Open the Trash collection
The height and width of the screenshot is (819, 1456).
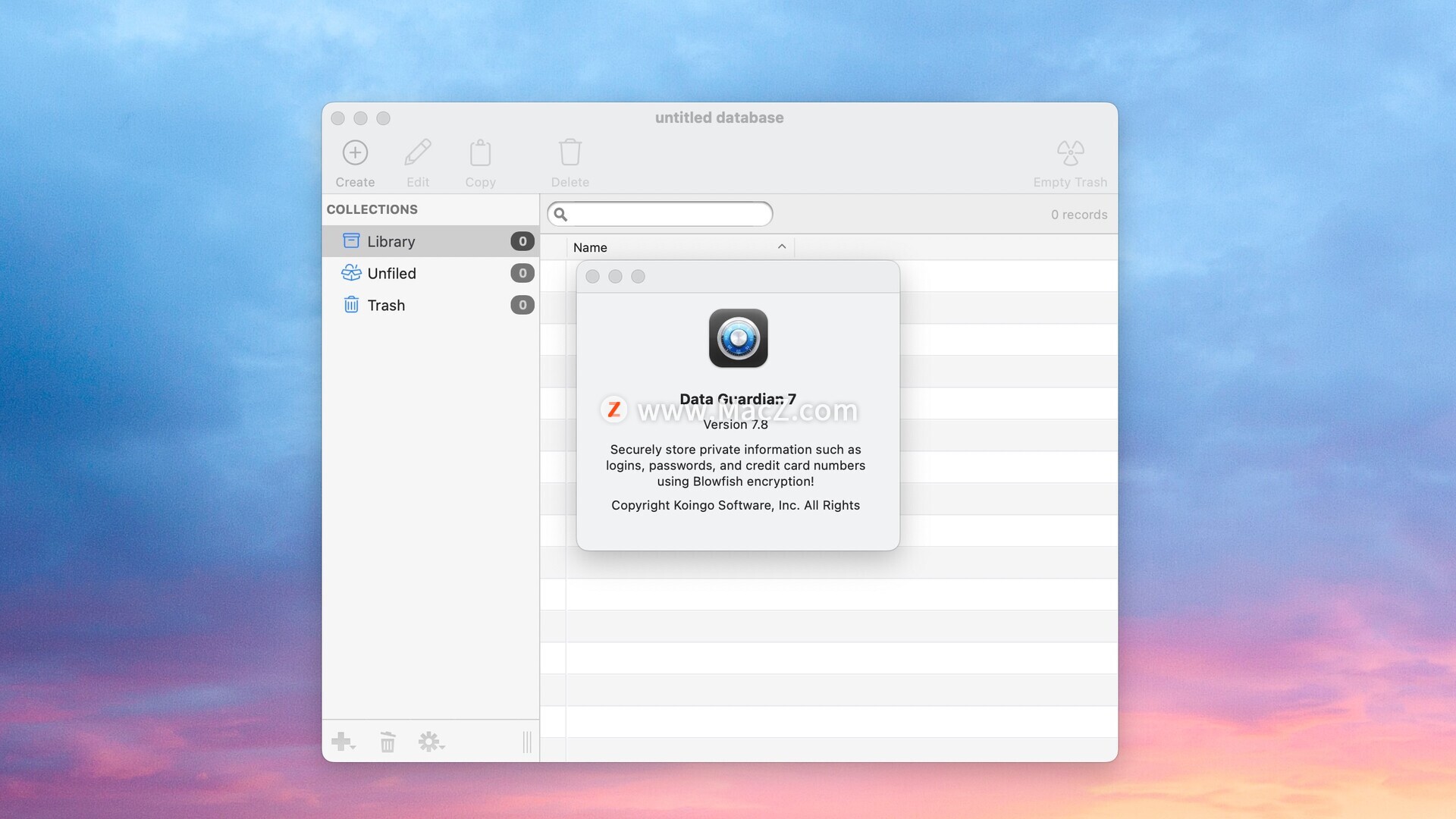coord(386,305)
